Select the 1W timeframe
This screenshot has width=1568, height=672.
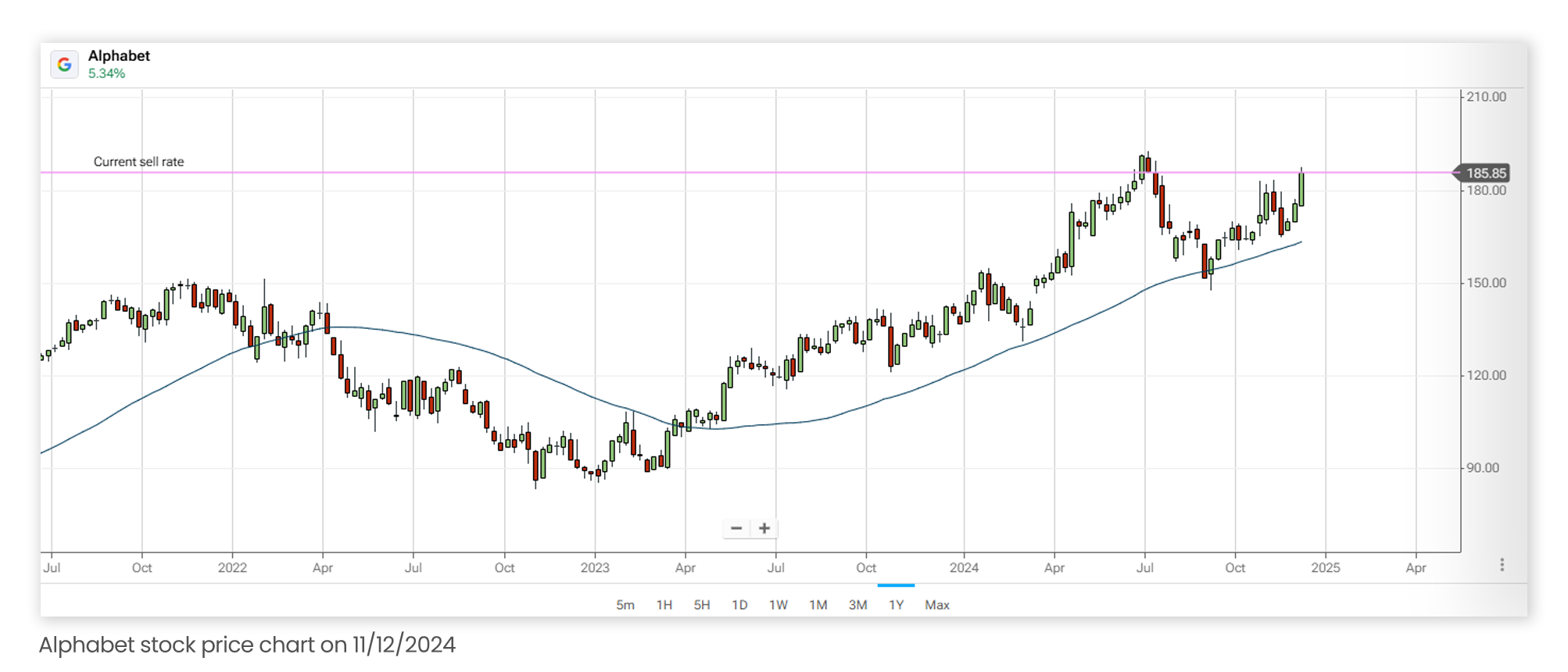click(x=779, y=605)
